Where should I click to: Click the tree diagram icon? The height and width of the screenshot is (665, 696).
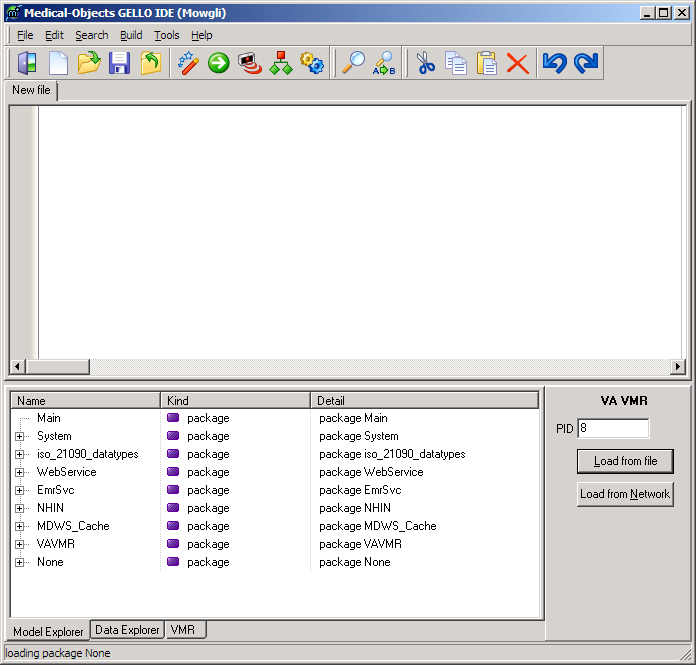[x=281, y=63]
